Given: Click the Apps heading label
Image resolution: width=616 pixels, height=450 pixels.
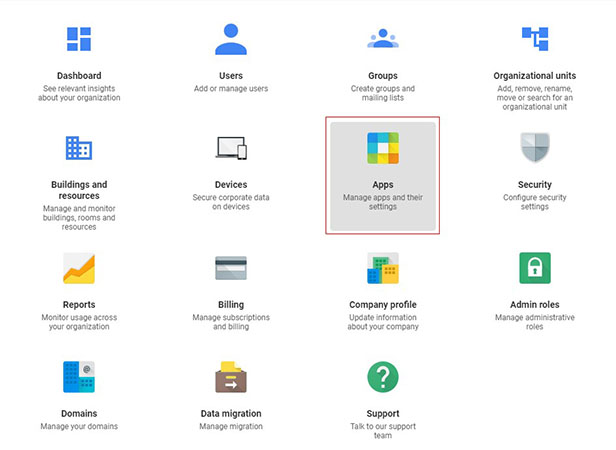Looking at the screenshot, I should tap(383, 185).
